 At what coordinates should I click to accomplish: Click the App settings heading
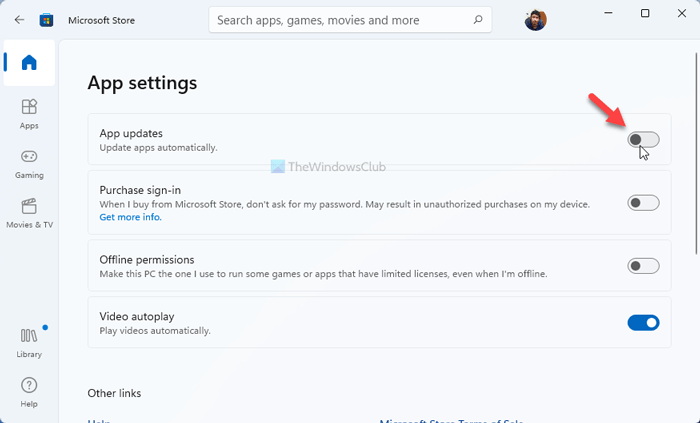point(142,83)
